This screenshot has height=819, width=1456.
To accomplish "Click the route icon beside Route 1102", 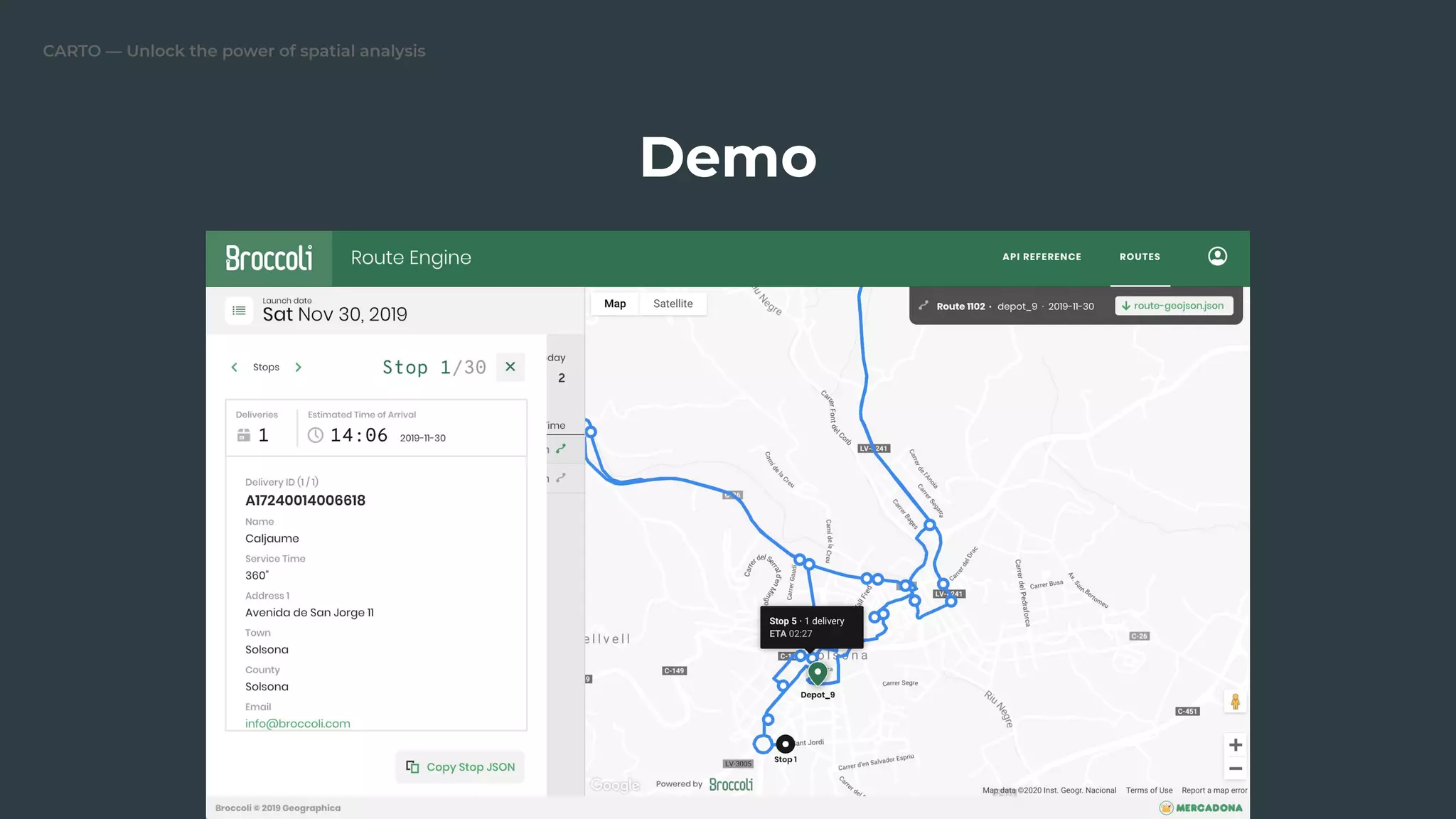I will point(924,306).
